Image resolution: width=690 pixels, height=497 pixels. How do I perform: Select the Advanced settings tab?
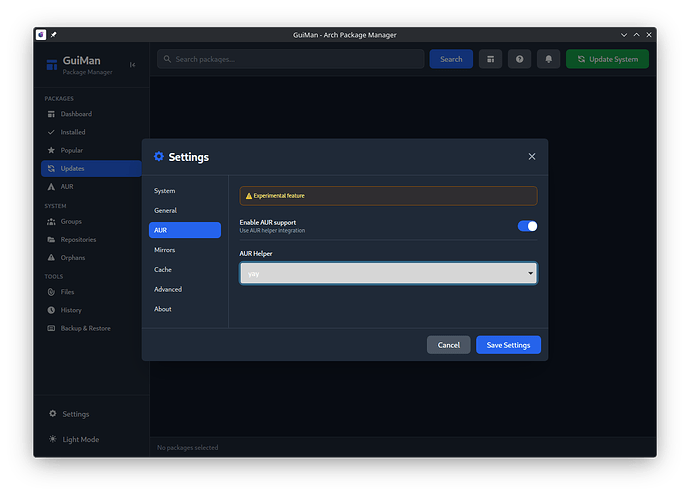tap(168, 289)
